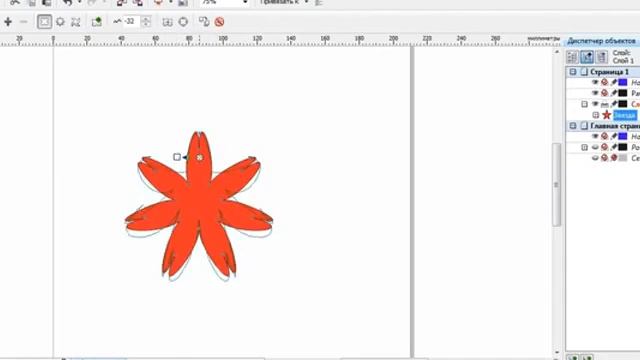The height and width of the screenshot is (360, 640).
Task: Toggle printing for black-swatch Главная страница layer
Action: [604, 147]
